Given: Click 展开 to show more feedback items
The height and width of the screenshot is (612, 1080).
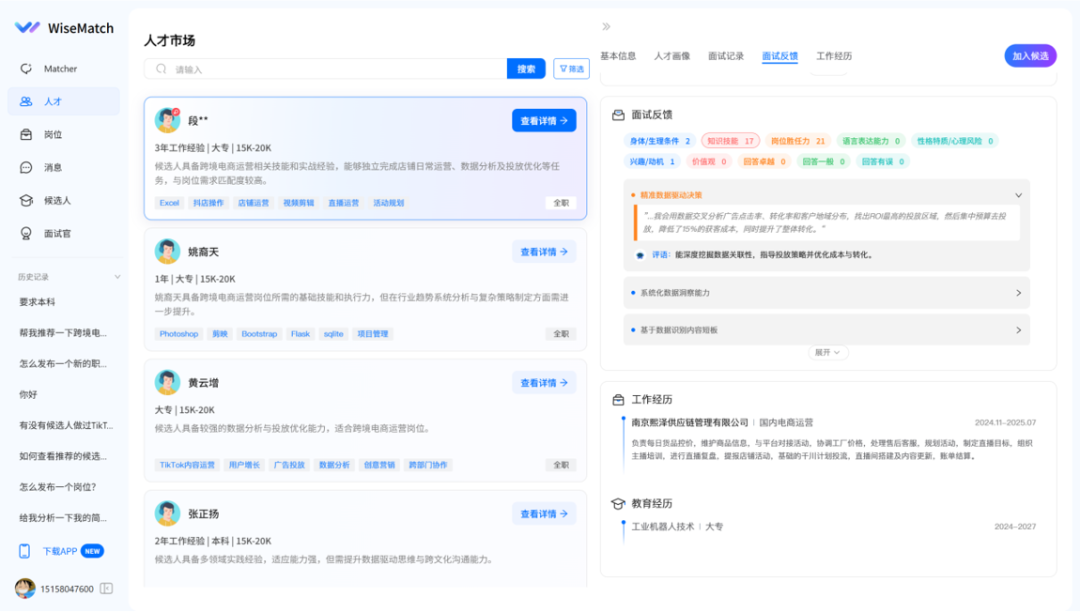Looking at the screenshot, I should pos(828,352).
